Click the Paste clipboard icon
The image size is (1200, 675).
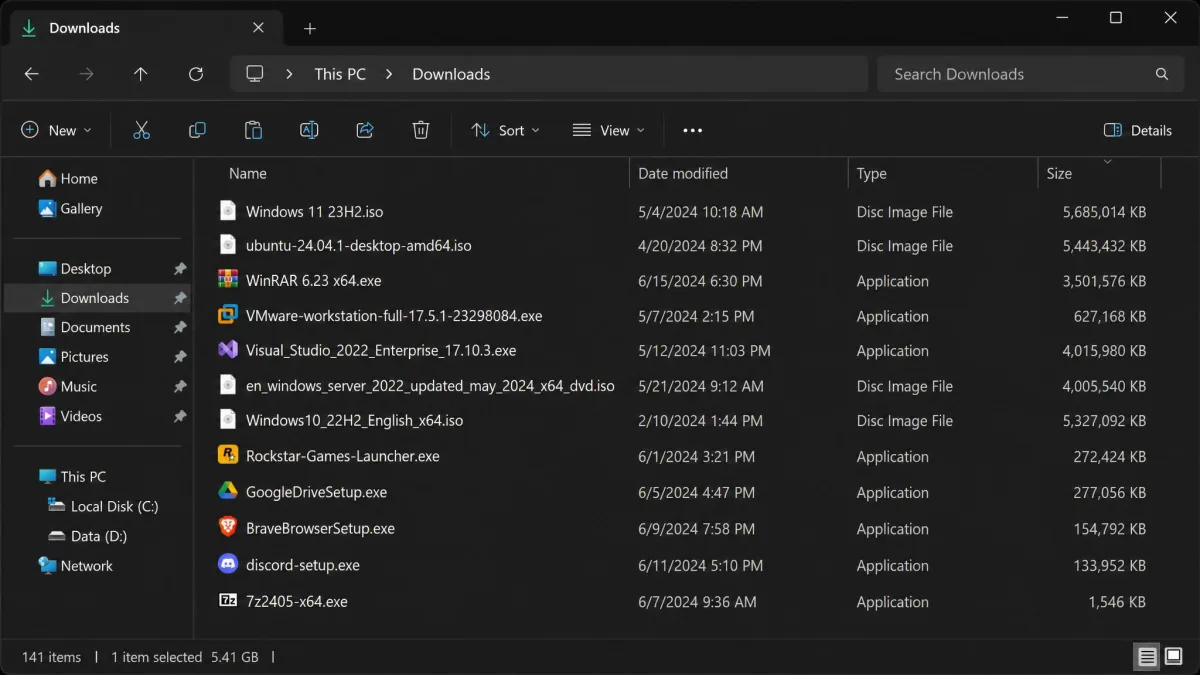pyautogui.click(x=253, y=130)
